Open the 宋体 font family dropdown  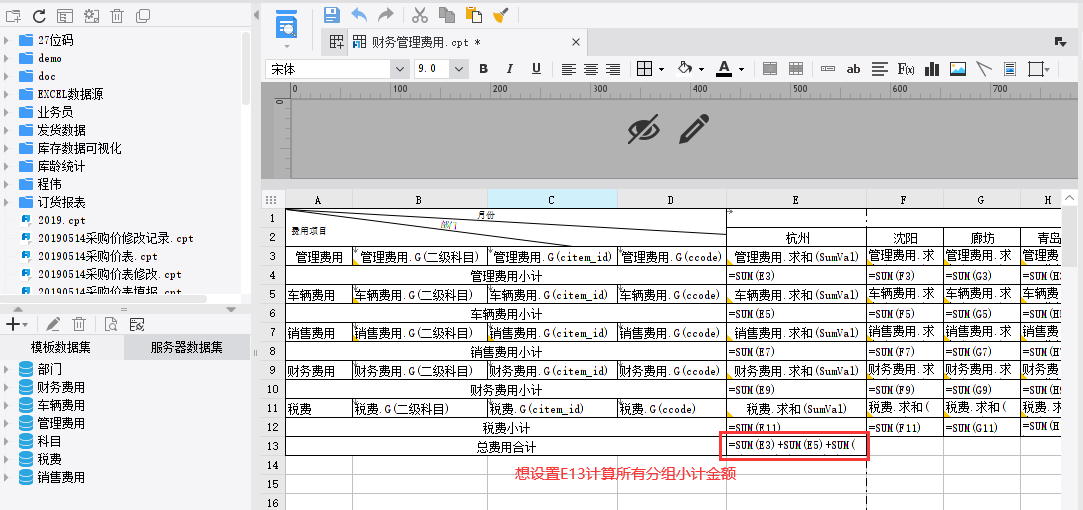(x=400, y=69)
